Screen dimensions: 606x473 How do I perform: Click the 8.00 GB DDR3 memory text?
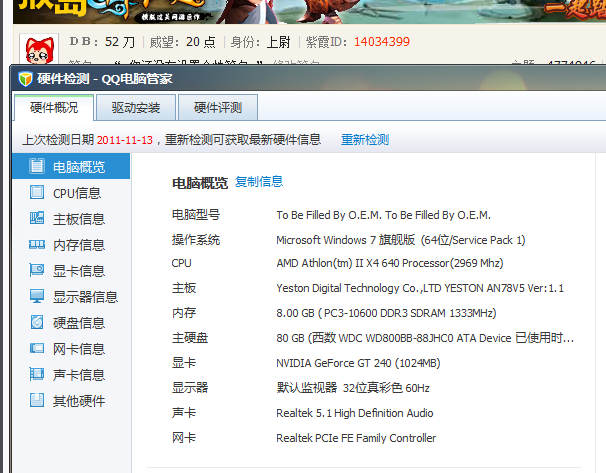(386, 313)
